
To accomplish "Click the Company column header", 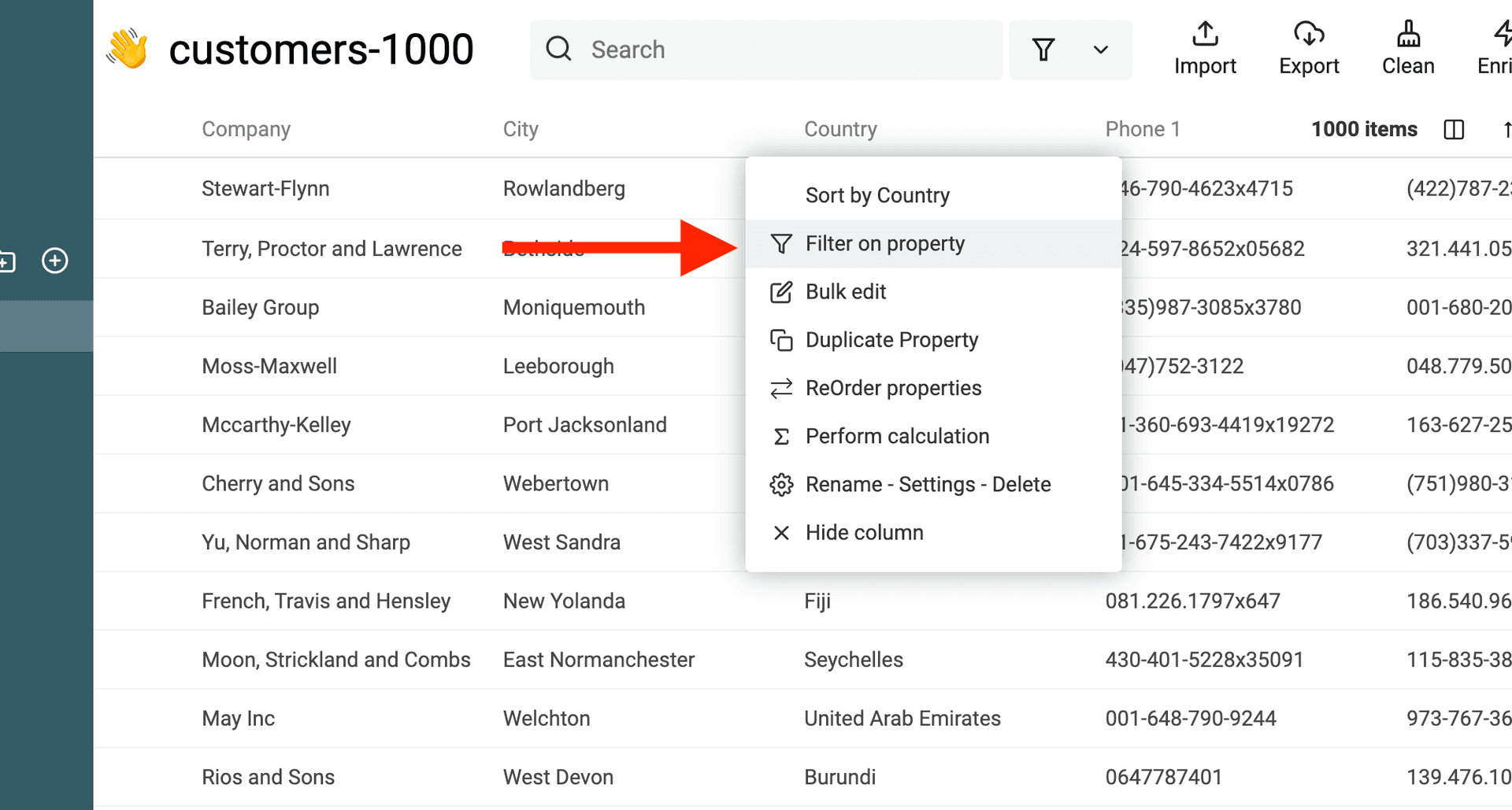I will [x=246, y=129].
